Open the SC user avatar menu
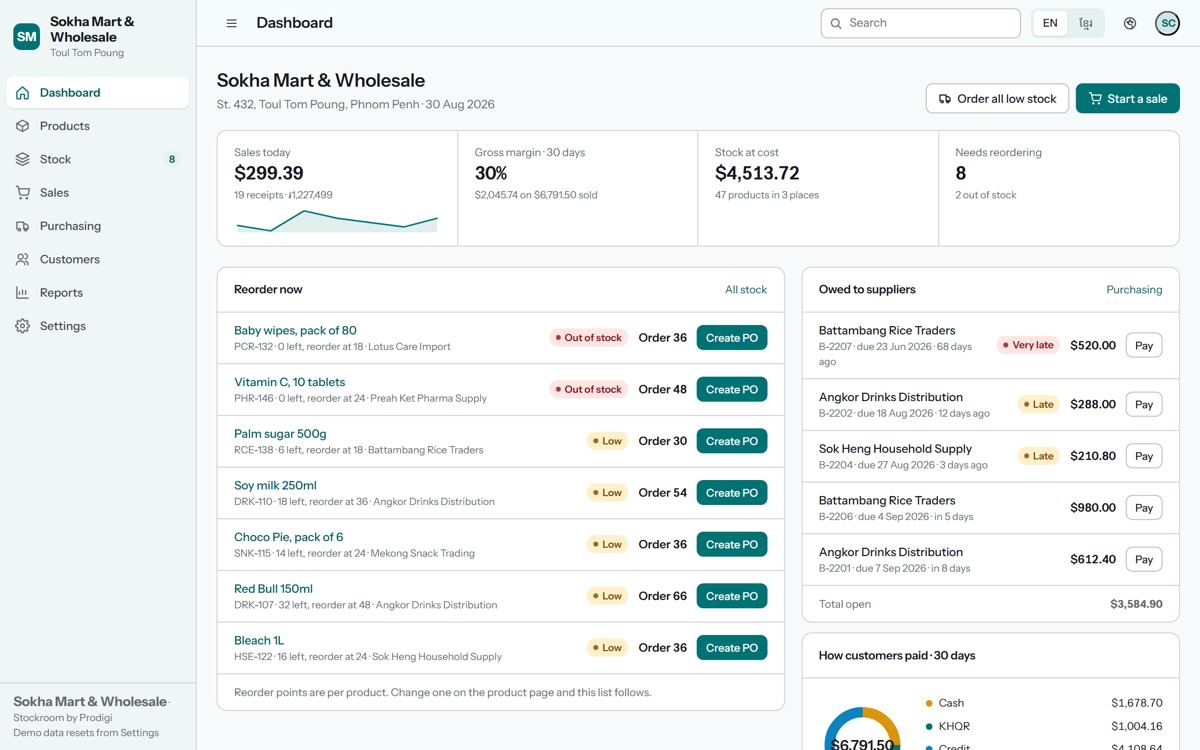 click(1167, 23)
